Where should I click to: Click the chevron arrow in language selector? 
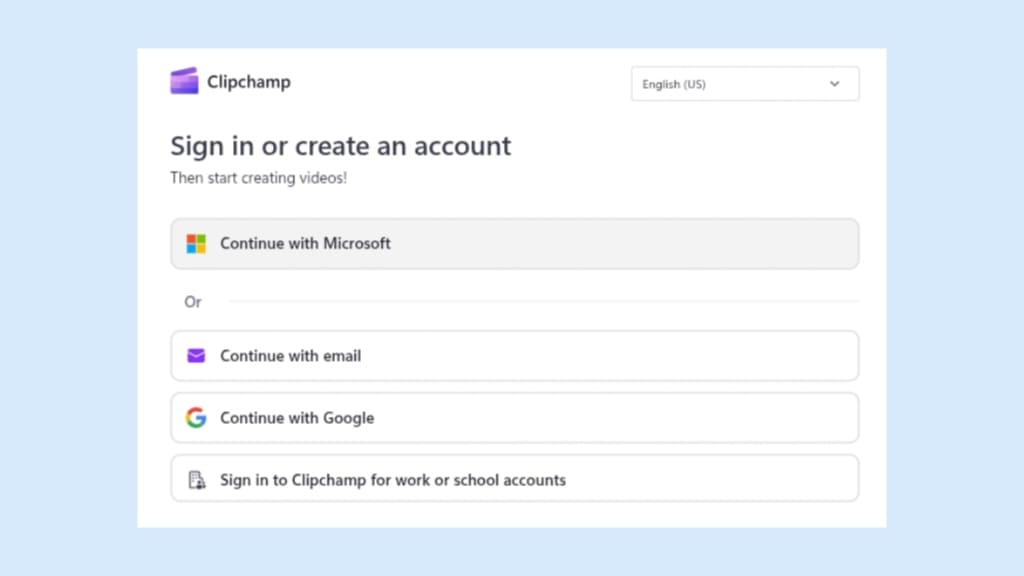pyautogui.click(x=835, y=84)
